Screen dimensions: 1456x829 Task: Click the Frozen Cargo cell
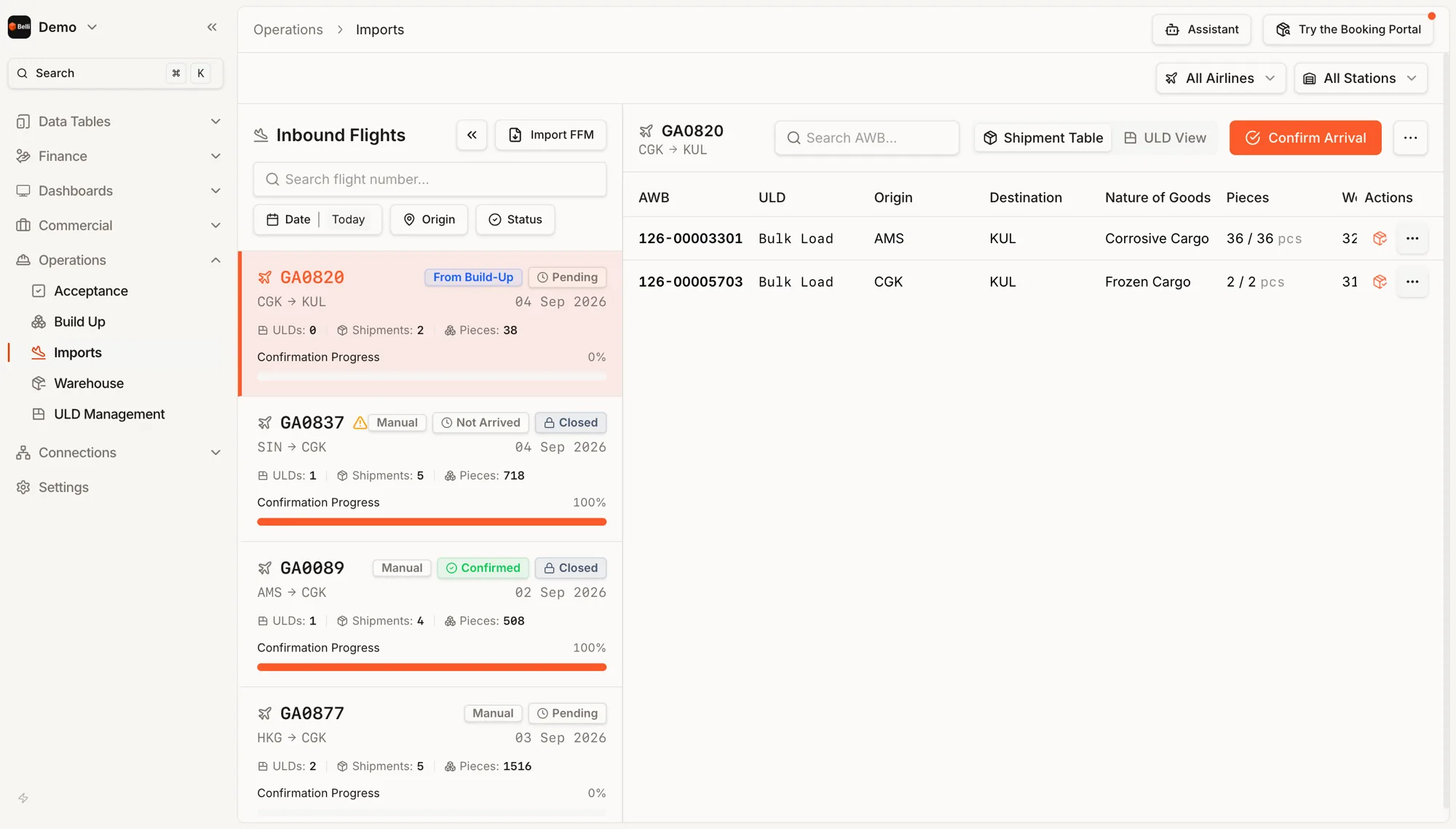click(1148, 282)
